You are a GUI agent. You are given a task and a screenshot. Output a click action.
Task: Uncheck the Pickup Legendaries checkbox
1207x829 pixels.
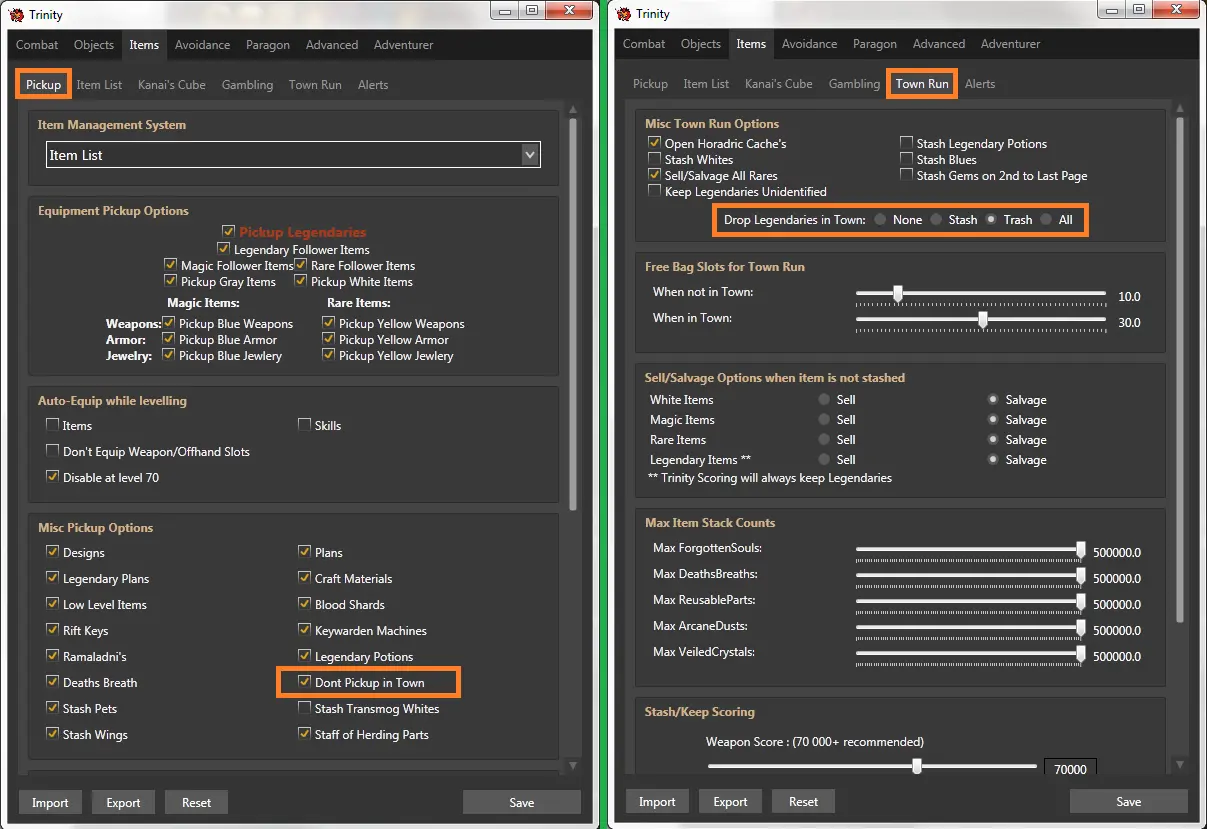coord(229,232)
